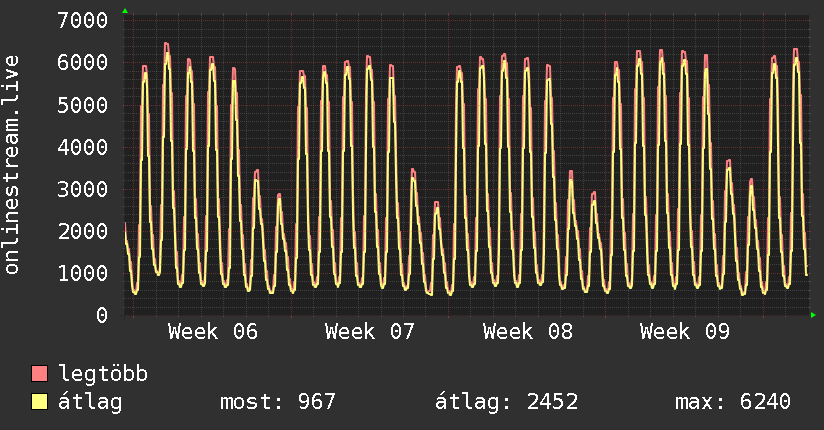824x430 pixels.
Task: Click the 'átlag: 2452' average value
Action: click(x=506, y=402)
